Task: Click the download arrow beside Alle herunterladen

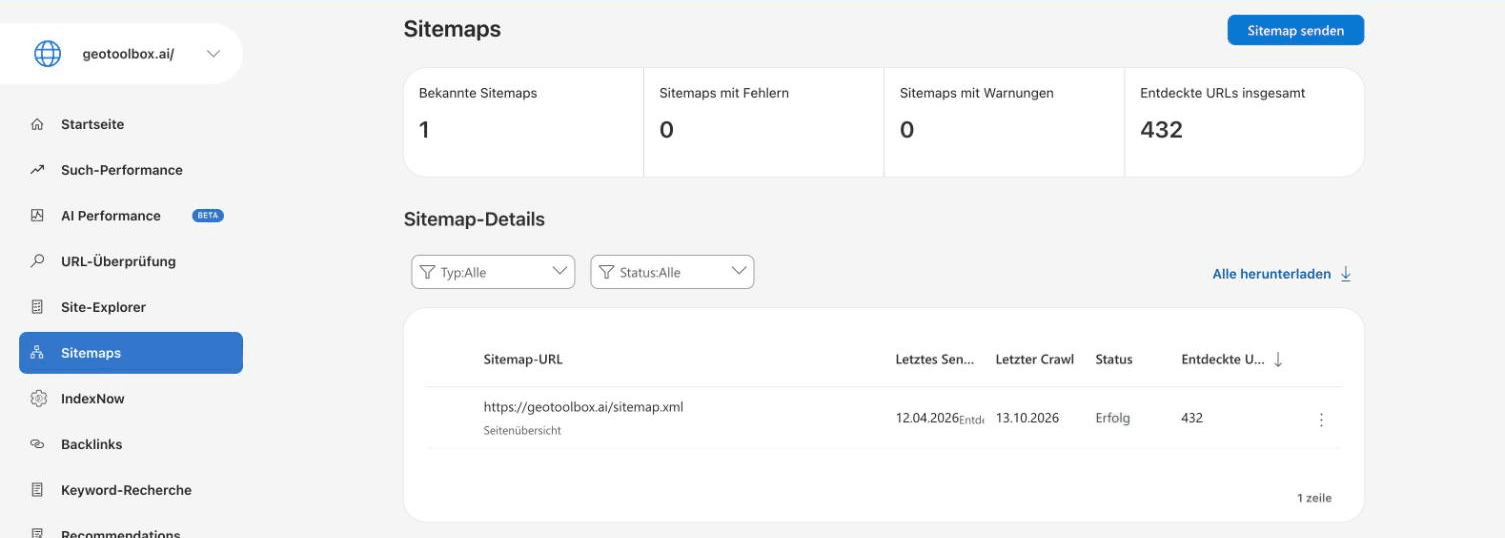Action: point(1345,274)
